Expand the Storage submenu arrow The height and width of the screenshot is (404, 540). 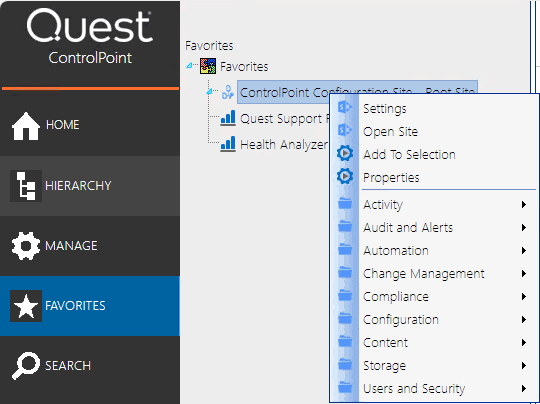pos(524,366)
